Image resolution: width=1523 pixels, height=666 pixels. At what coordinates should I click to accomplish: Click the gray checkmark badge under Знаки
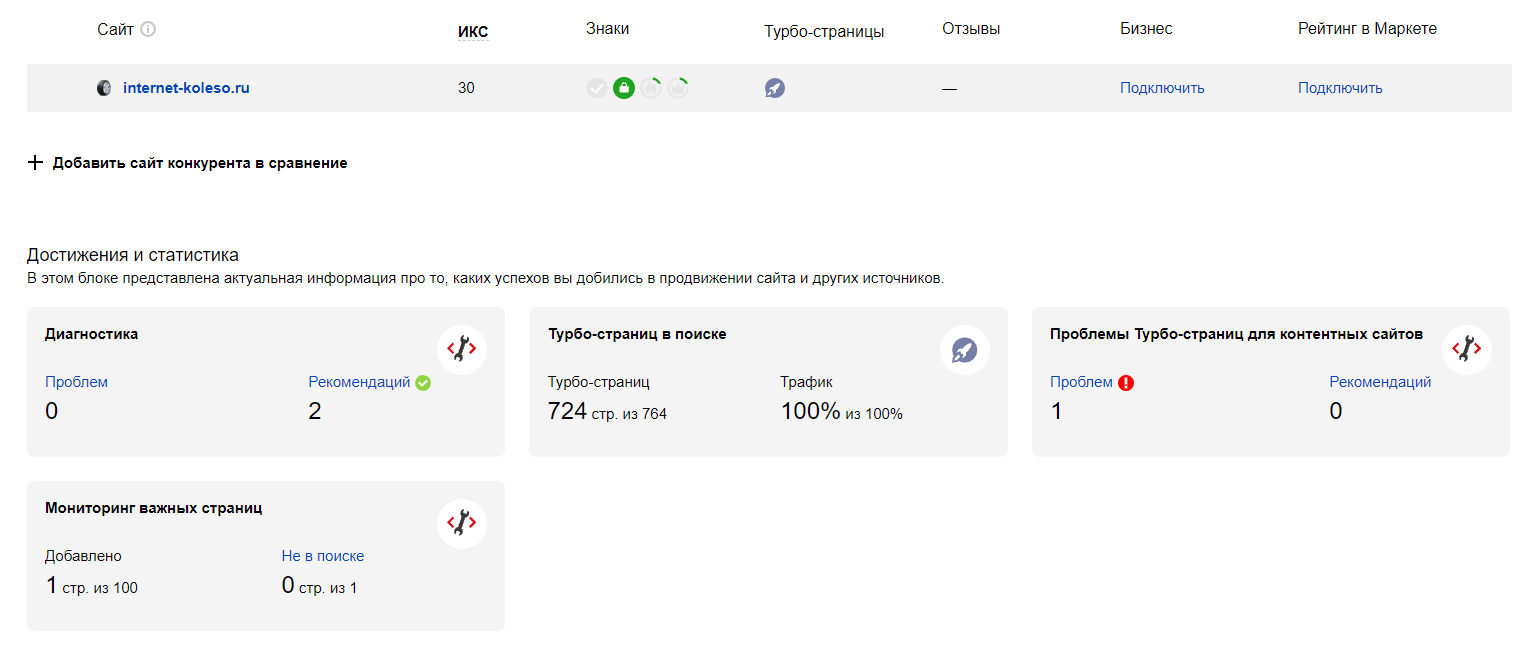(x=597, y=88)
